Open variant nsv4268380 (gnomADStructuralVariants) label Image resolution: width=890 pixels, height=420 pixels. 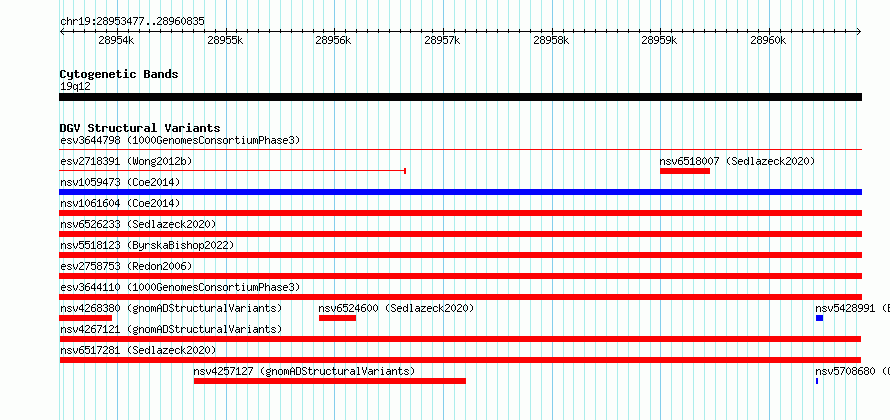coord(171,309)
